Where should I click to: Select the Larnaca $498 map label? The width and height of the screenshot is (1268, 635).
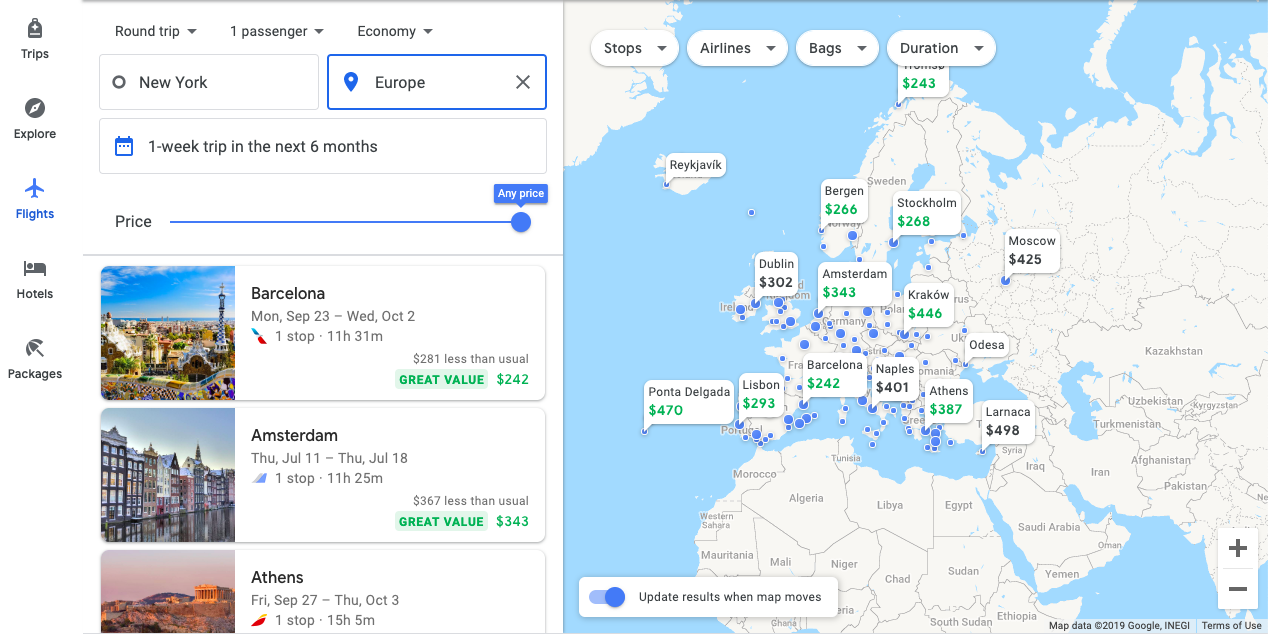point(1007,421)
